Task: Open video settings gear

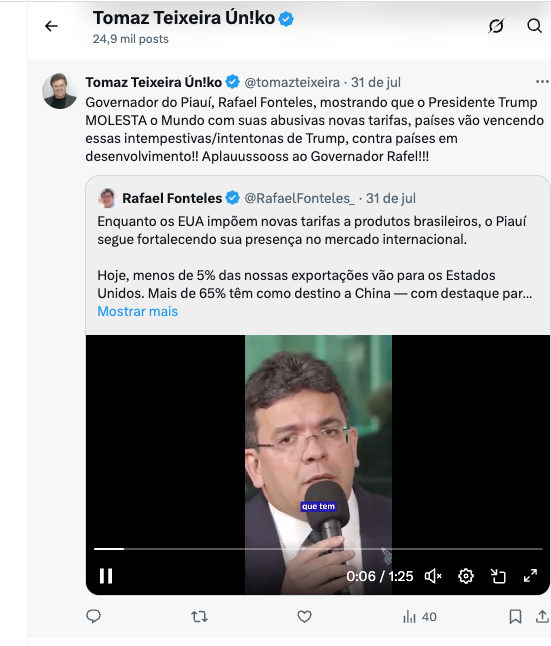Action: pos(466,576)
